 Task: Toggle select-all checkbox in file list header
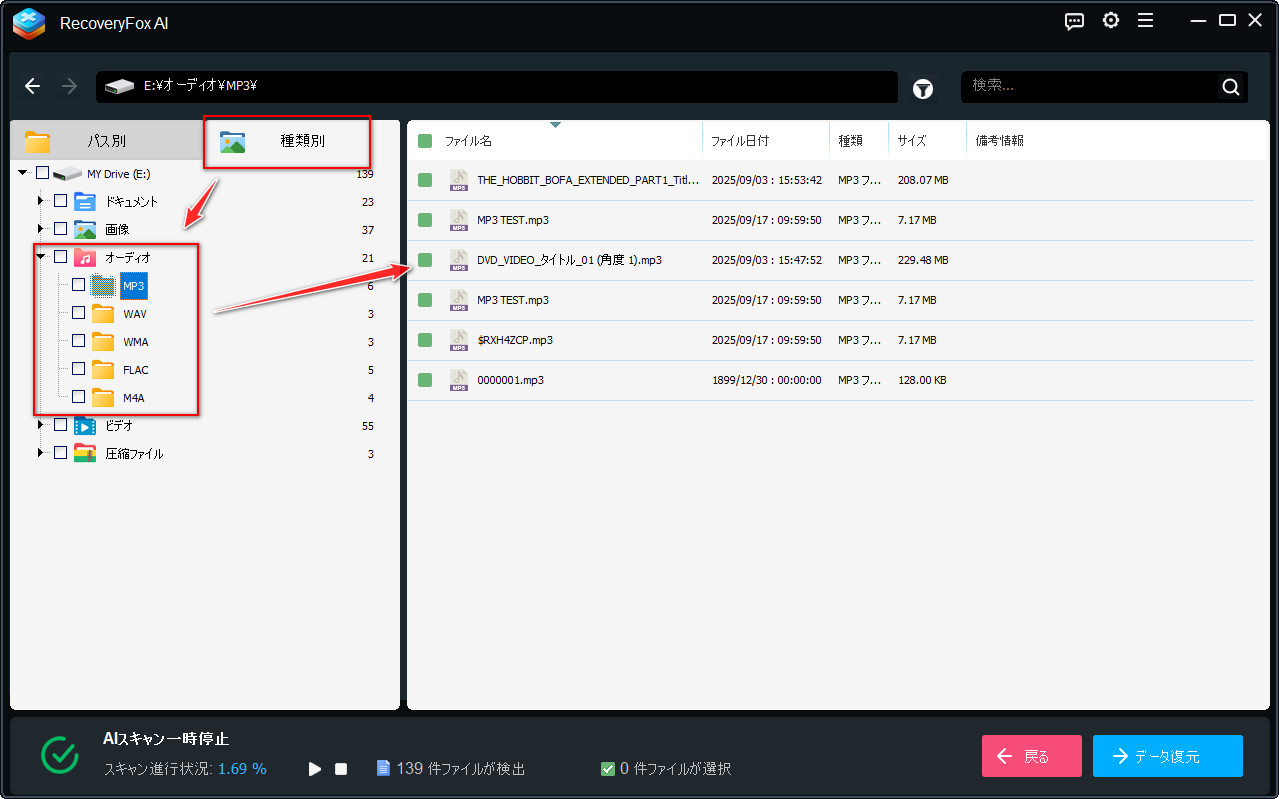pos(425,141)
